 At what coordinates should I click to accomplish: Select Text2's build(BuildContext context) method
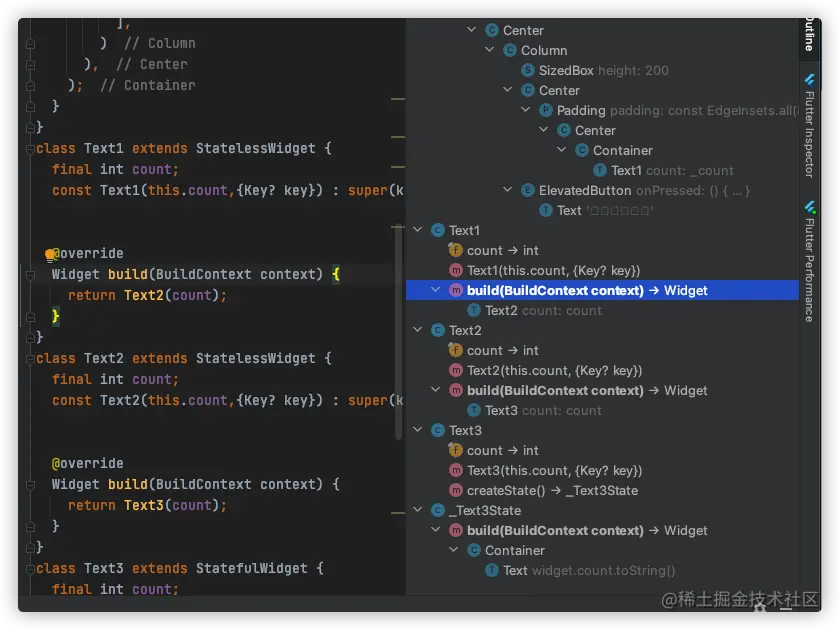pos(587,391)
